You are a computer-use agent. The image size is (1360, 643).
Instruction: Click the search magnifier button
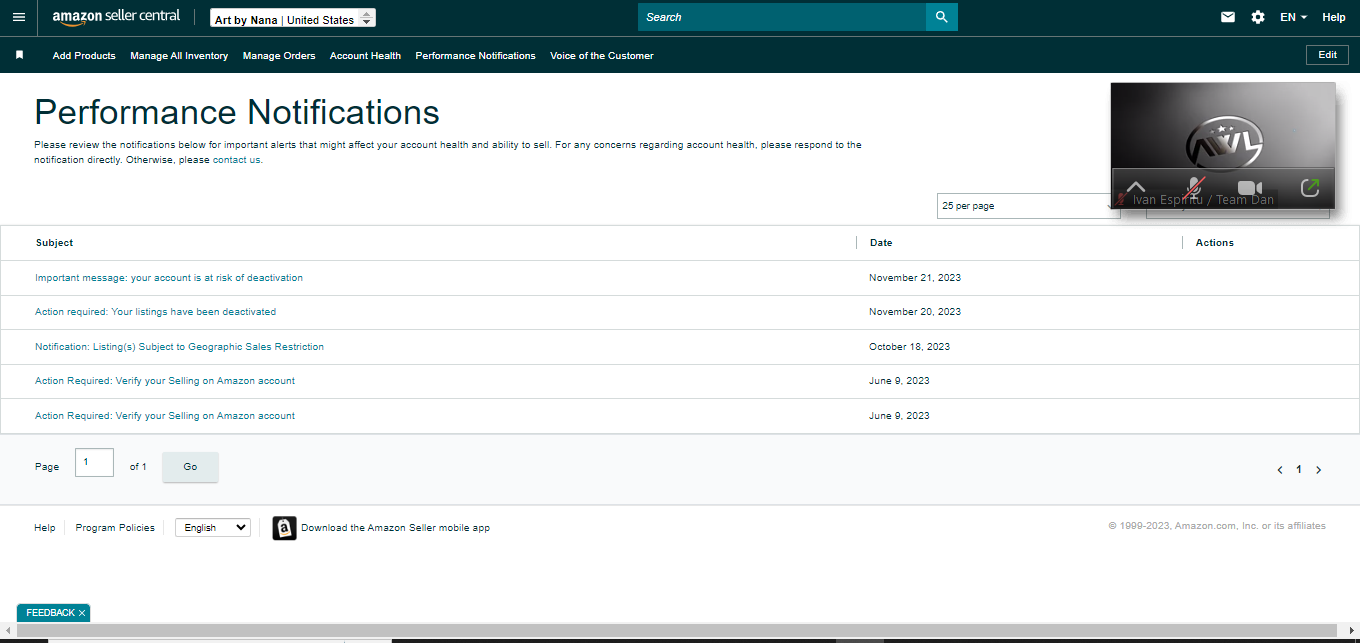[x=941, y=17]
